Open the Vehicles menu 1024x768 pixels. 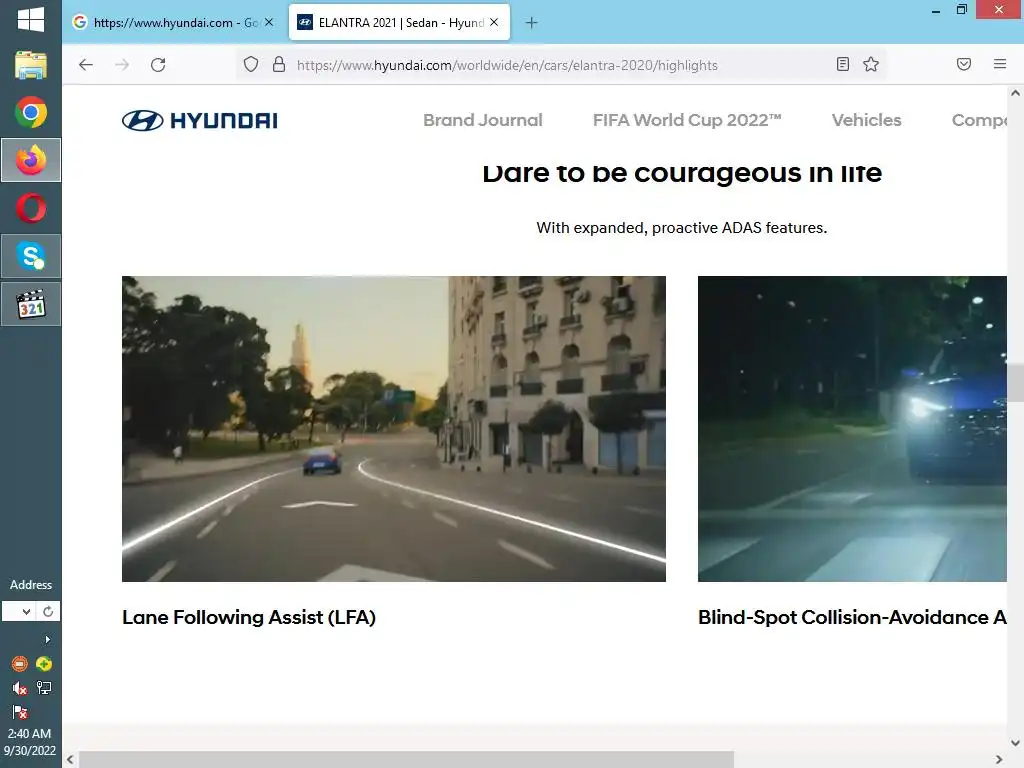tap(866, 120)
